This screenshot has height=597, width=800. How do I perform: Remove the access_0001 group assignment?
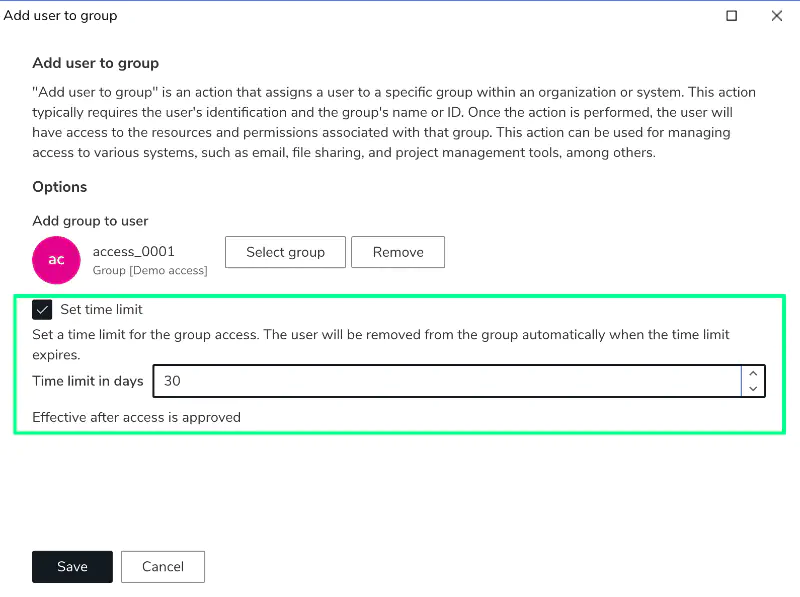tap(398, 252)
